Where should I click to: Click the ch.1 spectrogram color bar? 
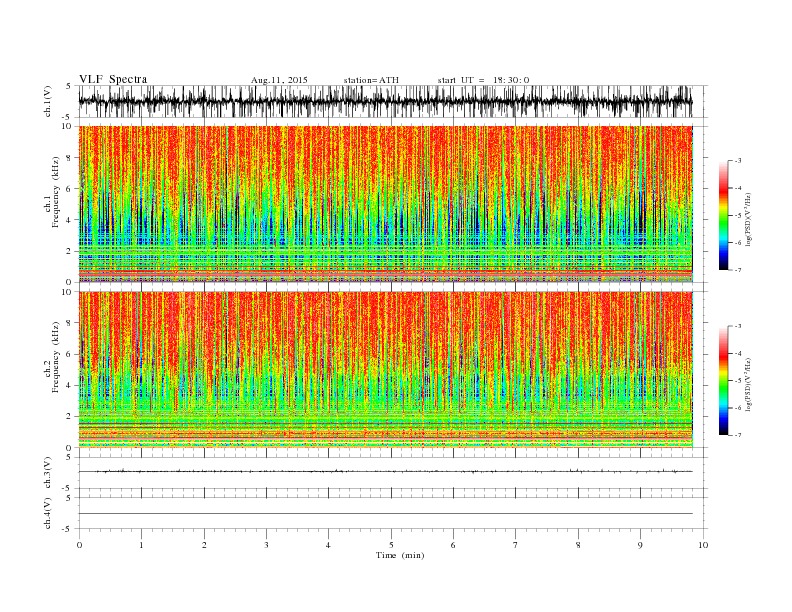(723, 216)
